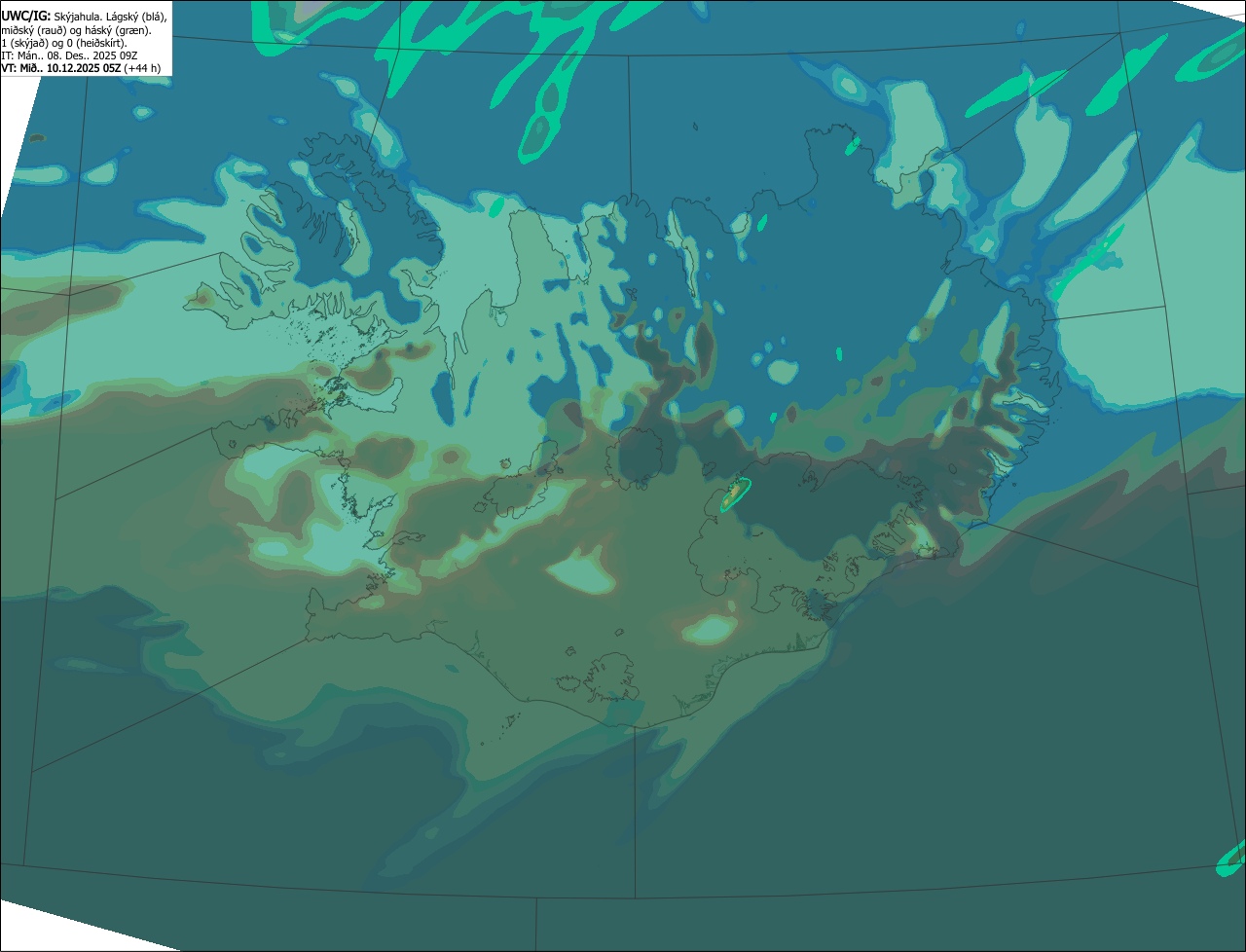Viewport: 1246px width, 952px height.
Task: Click the 'UWC/IG:' bold title label
Action: (25, 16)
